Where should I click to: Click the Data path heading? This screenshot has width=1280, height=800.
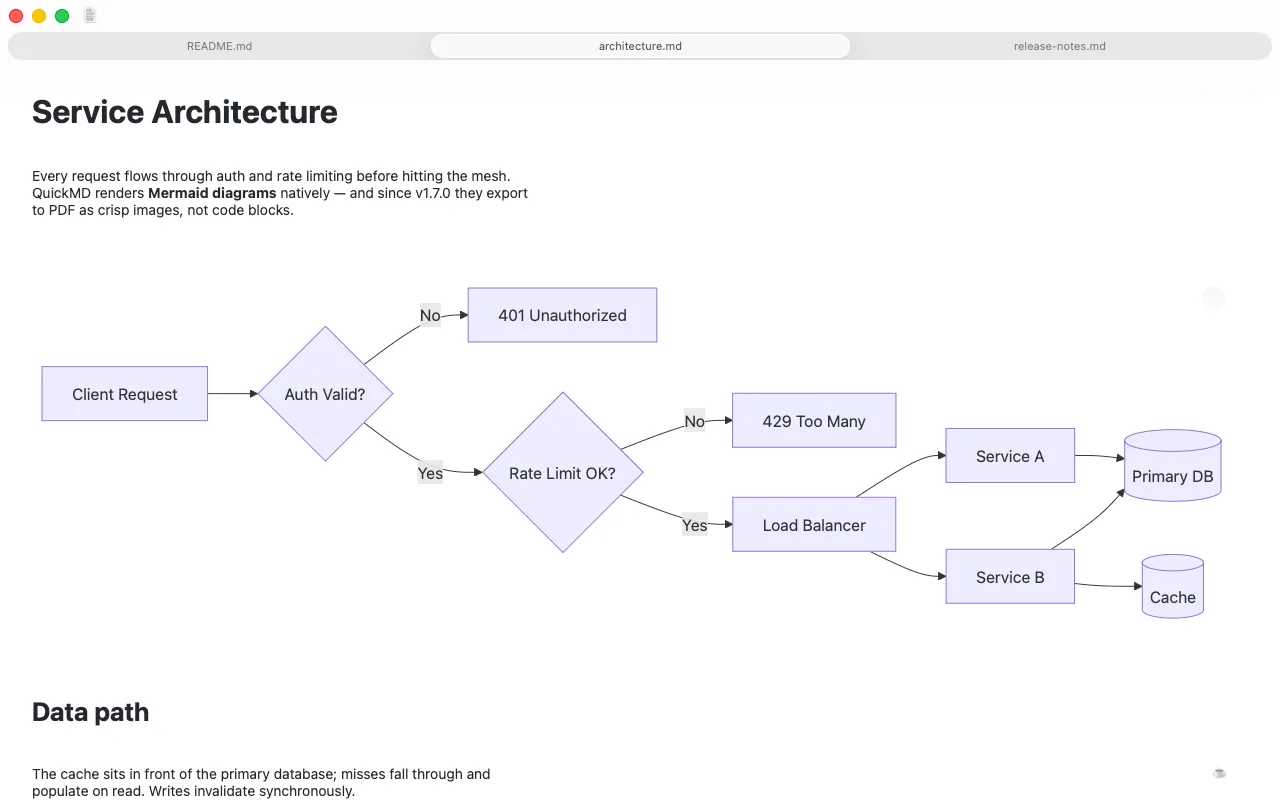click(x=91, y=712)
